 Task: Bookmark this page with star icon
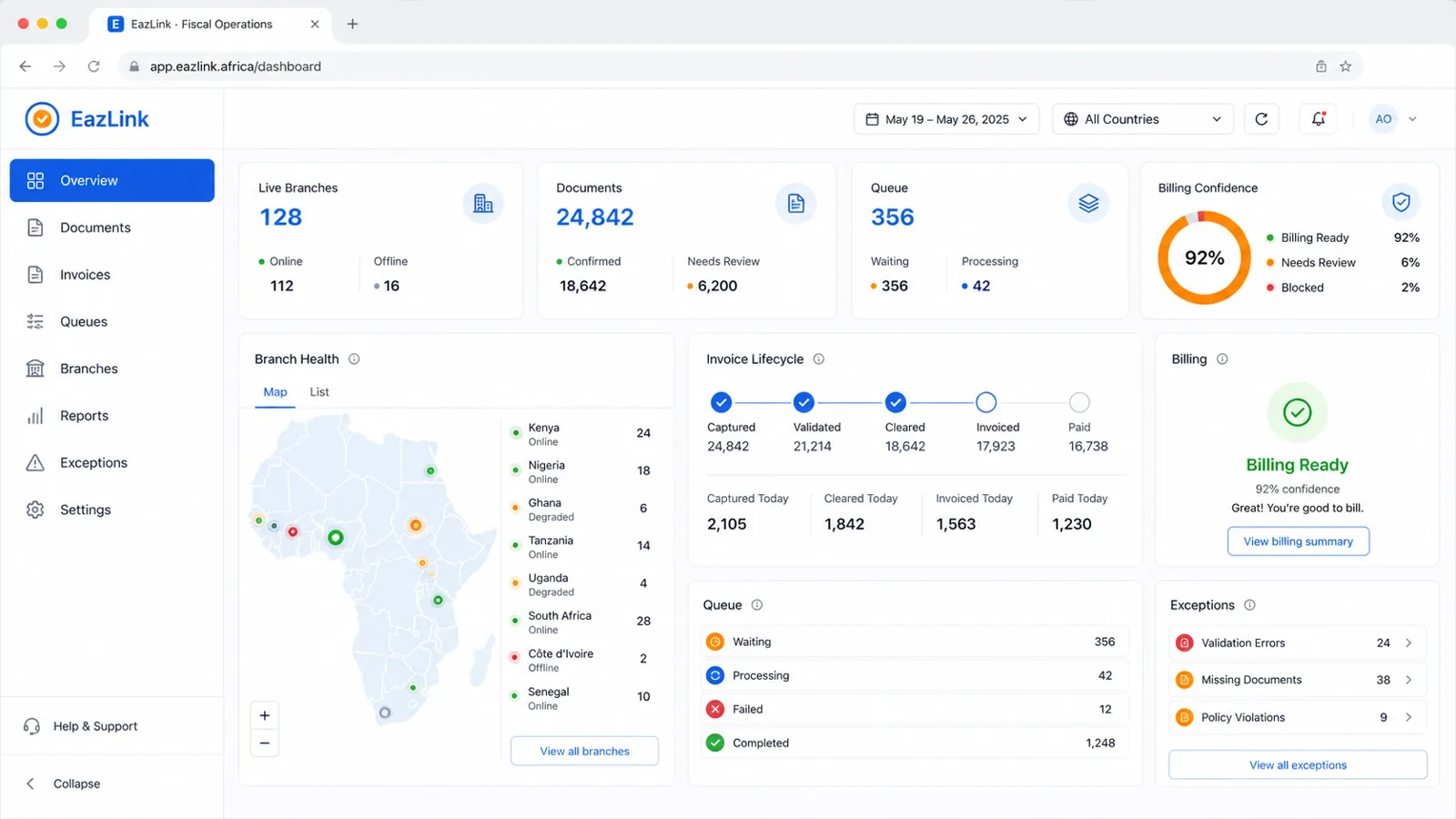1346,66
